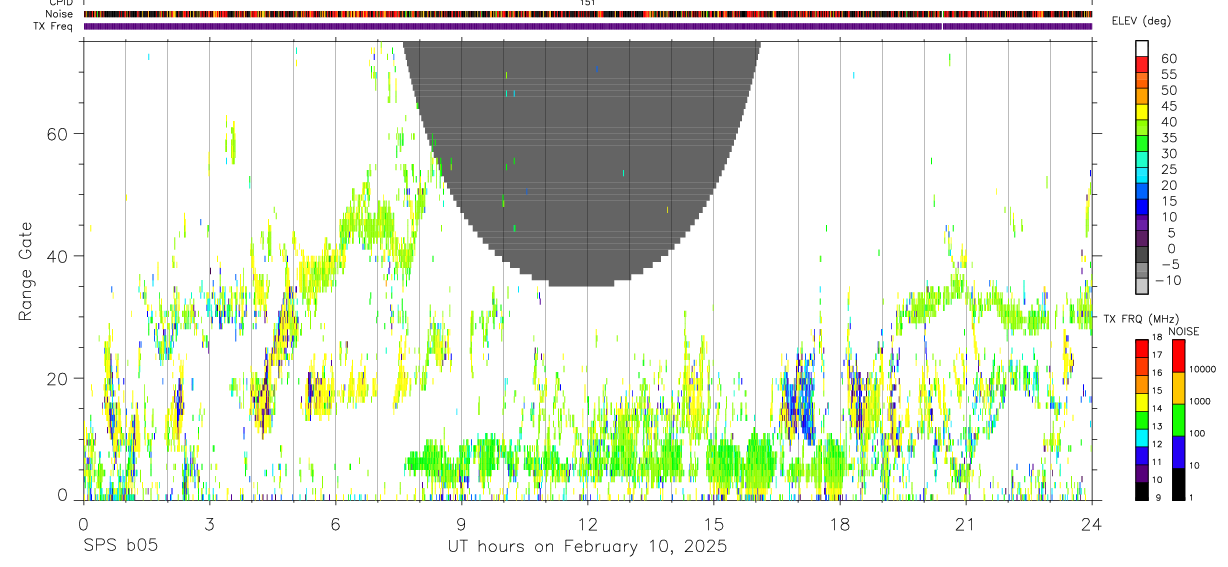Click the blue segment of the NOISE color bar

pos(1178,452)
